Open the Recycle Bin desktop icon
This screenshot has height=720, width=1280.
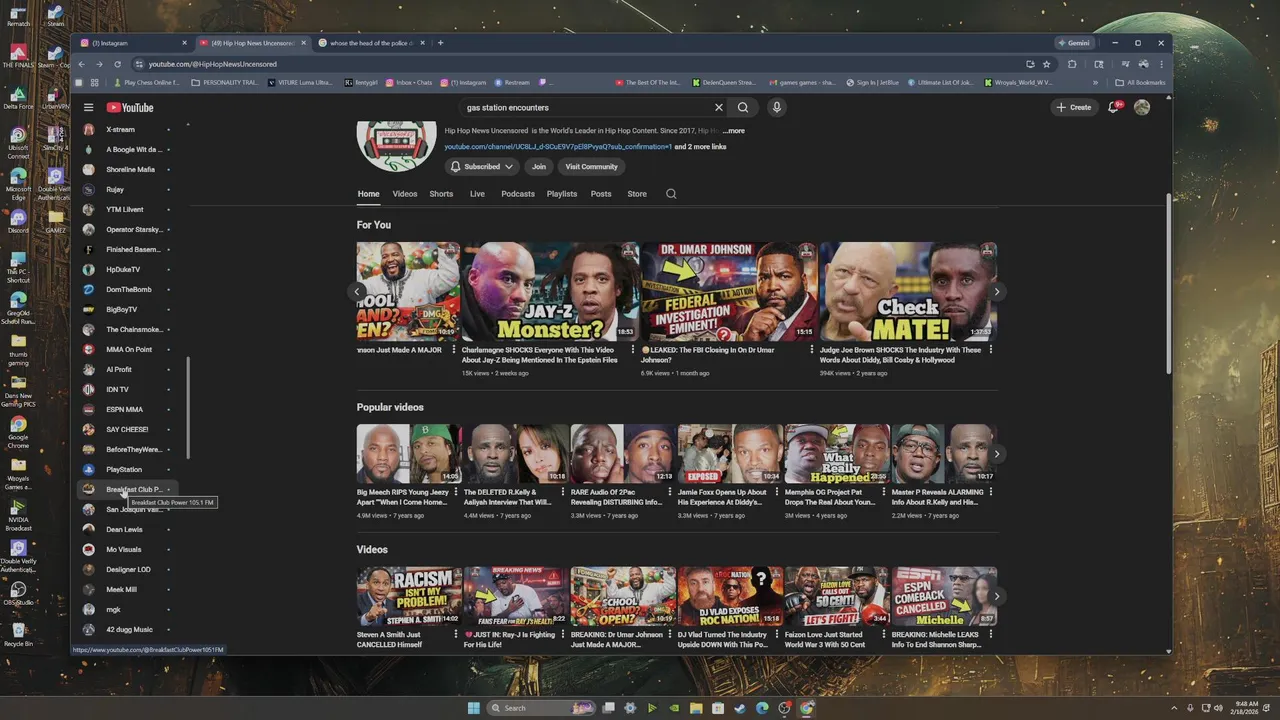point(18,633)
